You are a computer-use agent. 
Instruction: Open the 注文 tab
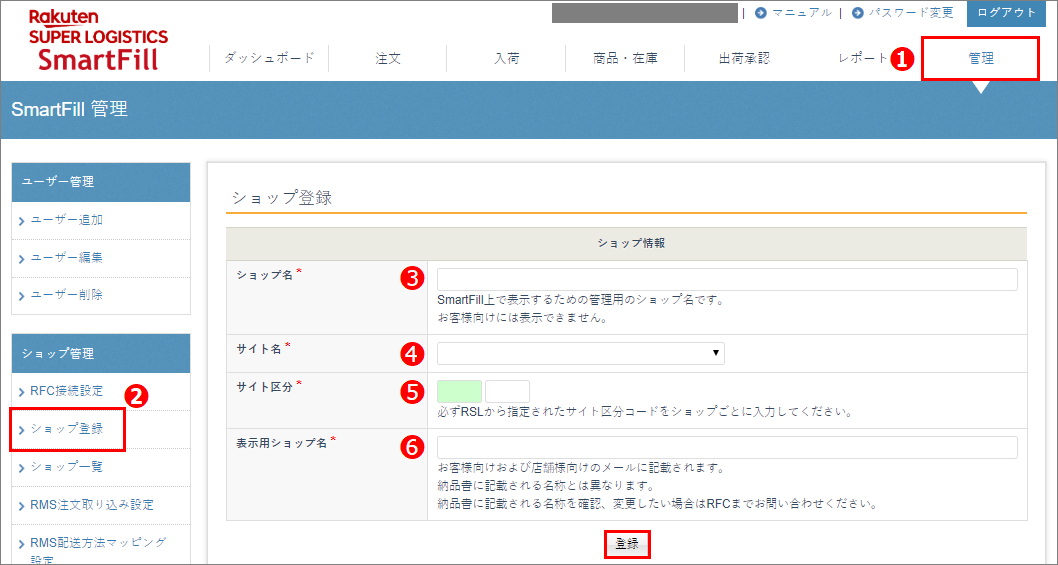(388, 58)
